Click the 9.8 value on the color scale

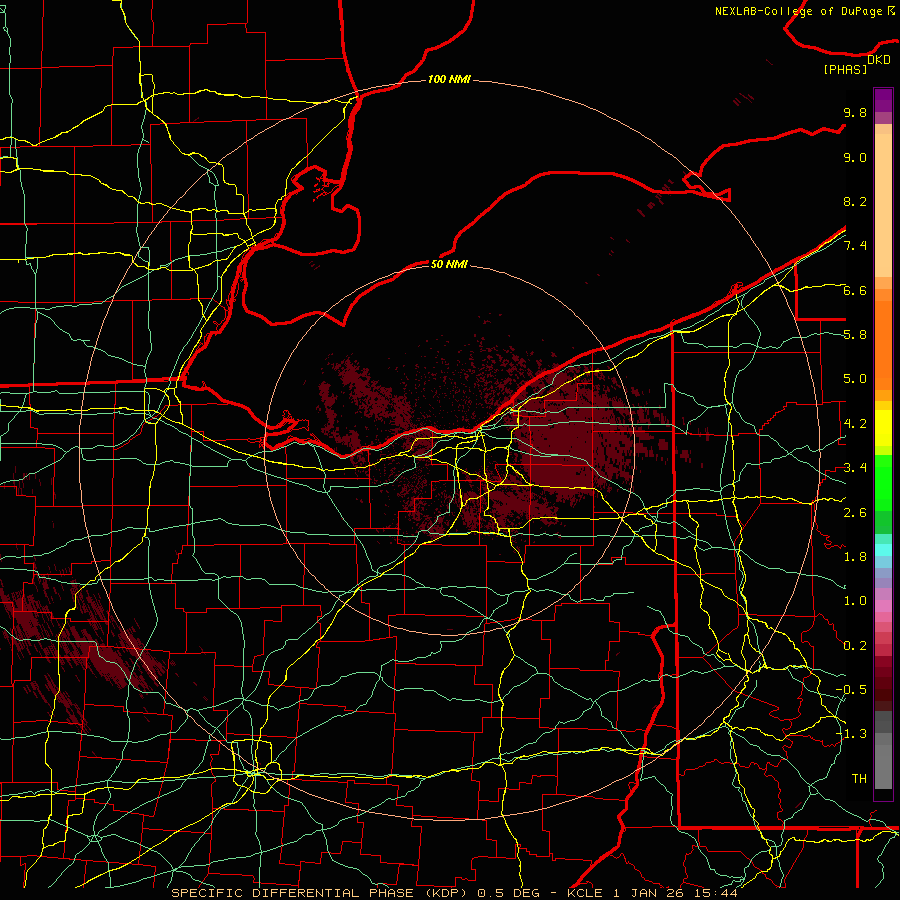click(855, 112)
